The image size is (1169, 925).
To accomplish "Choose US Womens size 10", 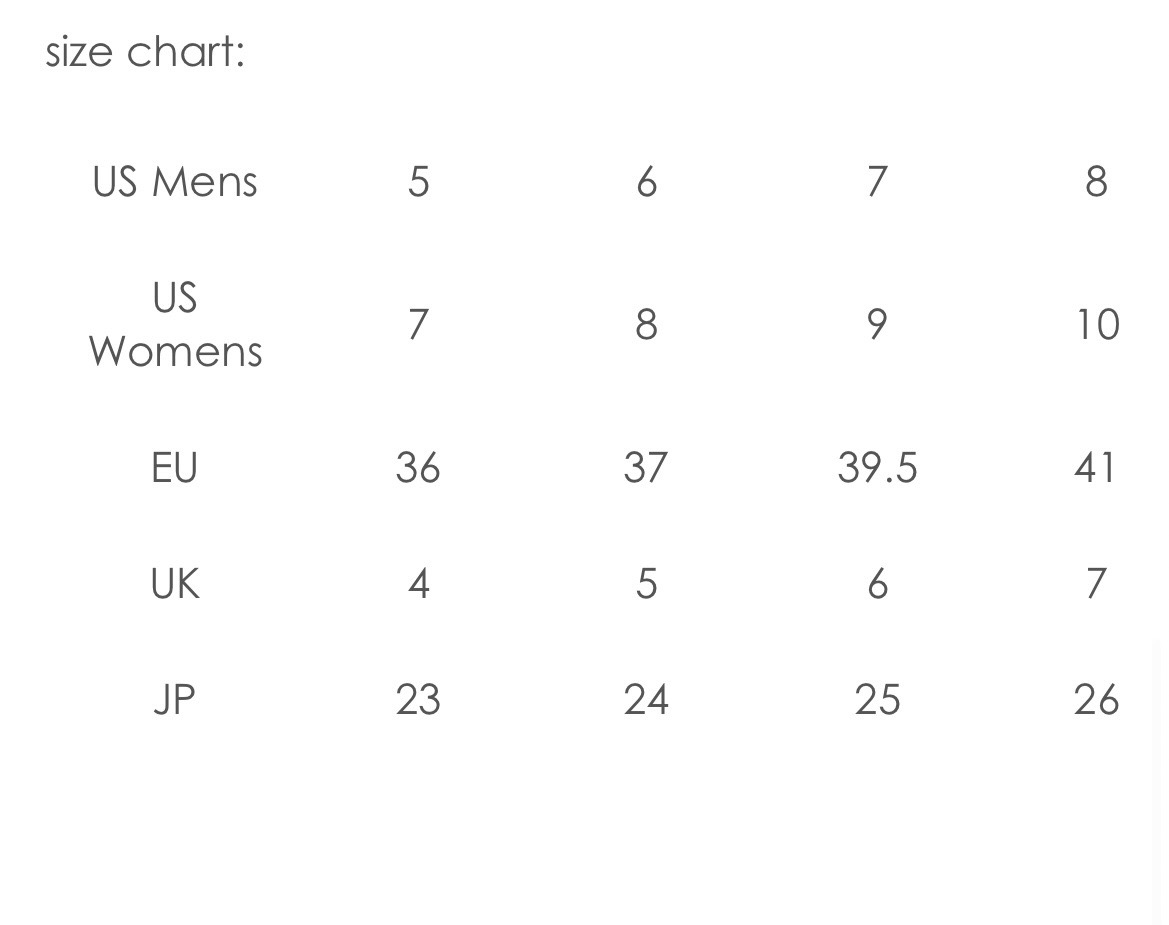I will (1097, 324).
